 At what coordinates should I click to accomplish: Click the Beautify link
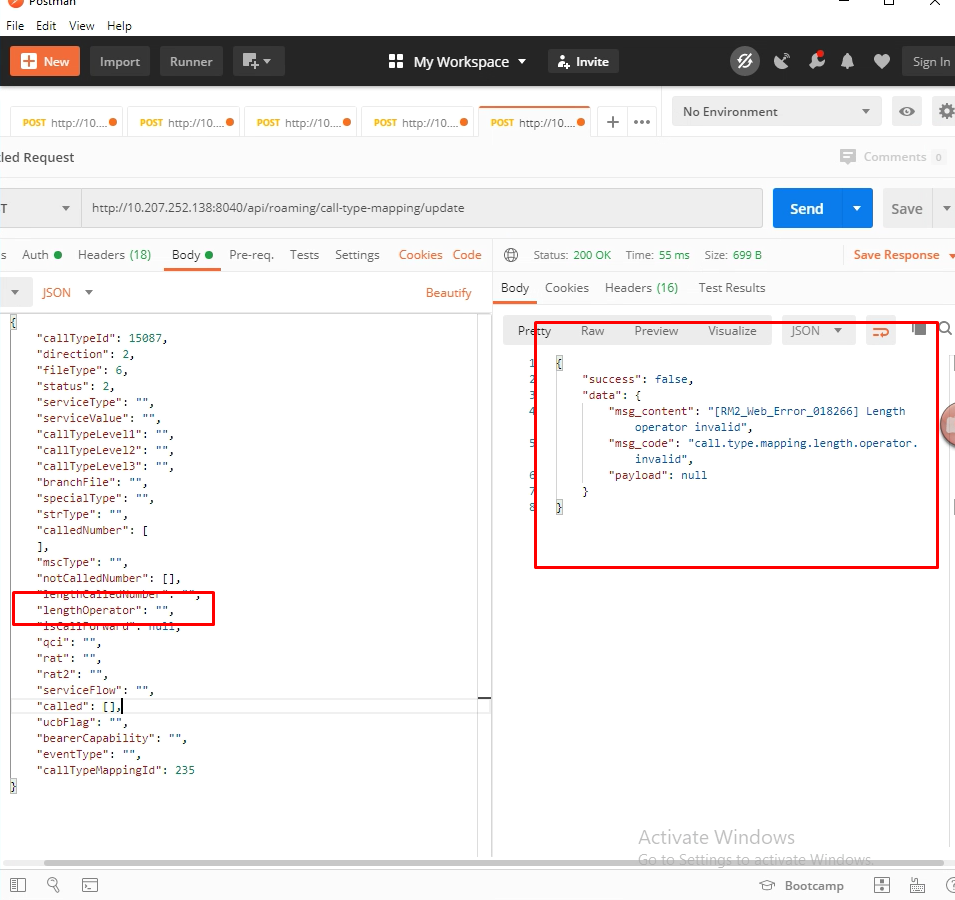pyautogui.click(x=448, y=292)
